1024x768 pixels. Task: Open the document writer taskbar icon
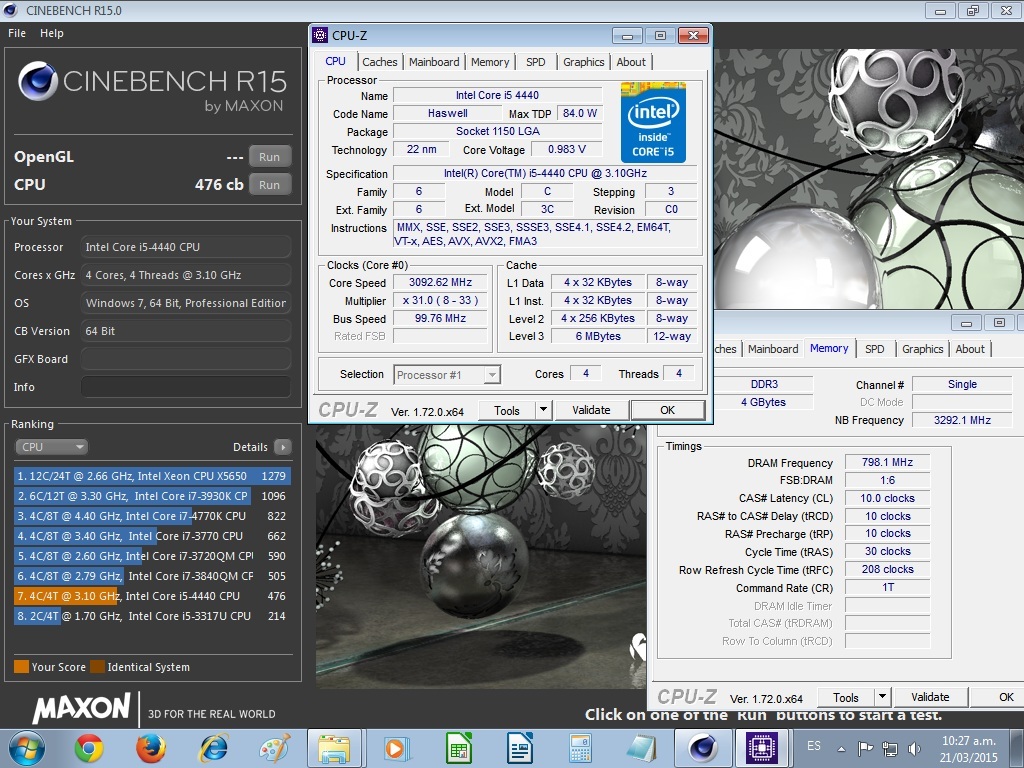click(520, 748)
